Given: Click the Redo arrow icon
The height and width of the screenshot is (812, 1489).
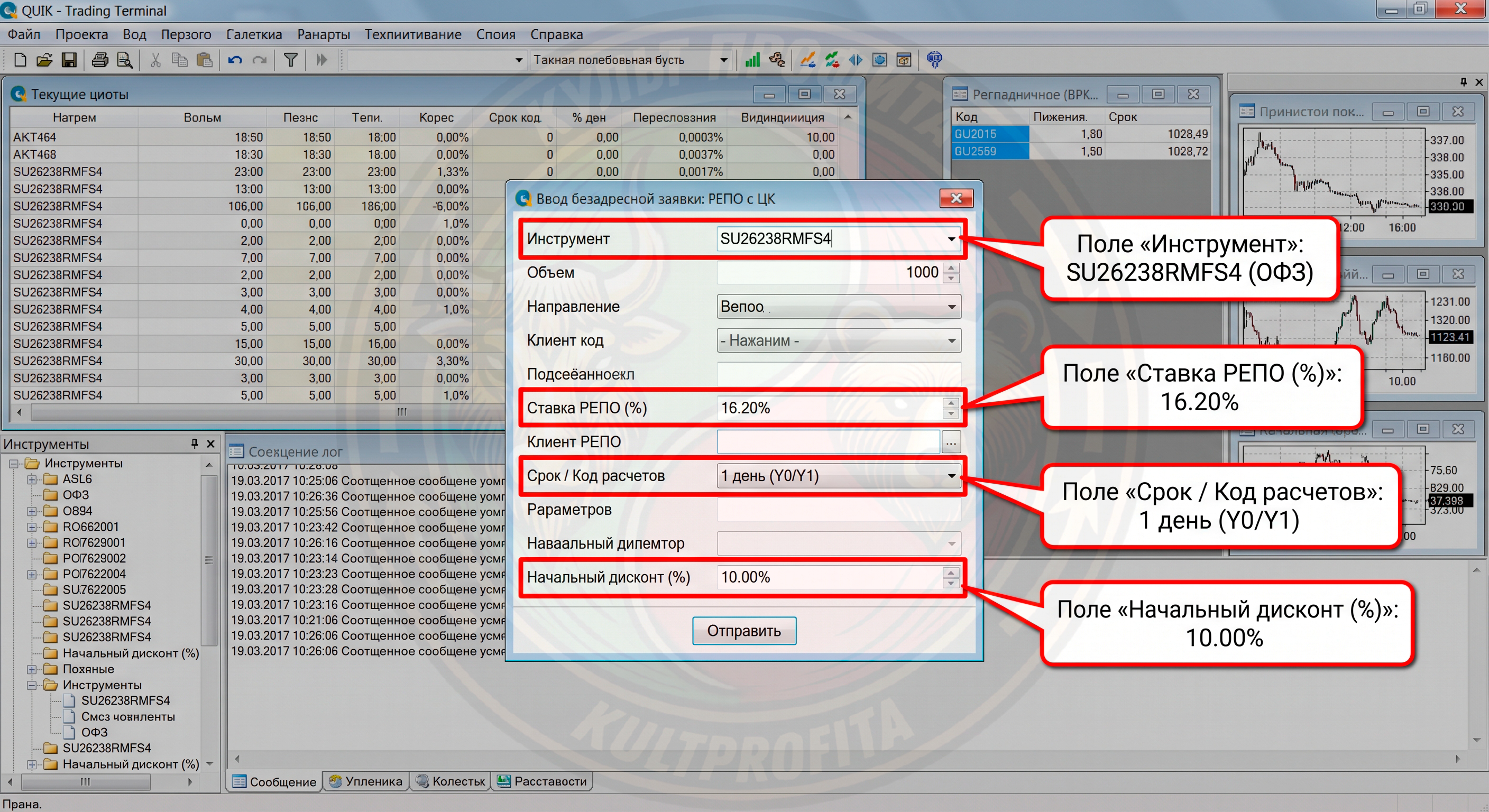Looking at the screenshot, I should 260,60.
